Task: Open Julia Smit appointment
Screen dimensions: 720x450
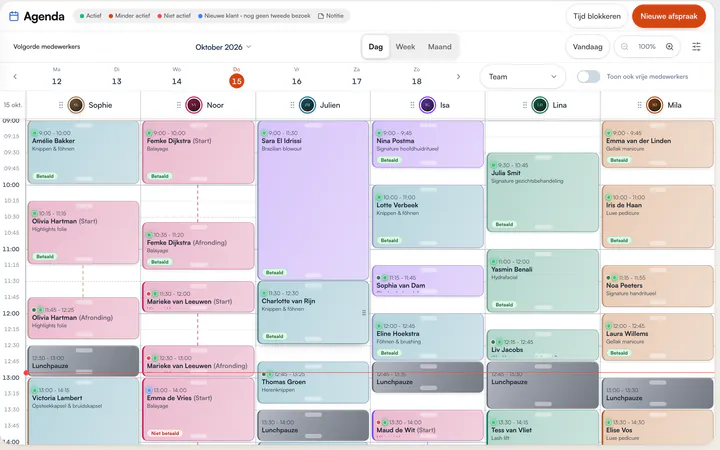Action: click(542, 192)
